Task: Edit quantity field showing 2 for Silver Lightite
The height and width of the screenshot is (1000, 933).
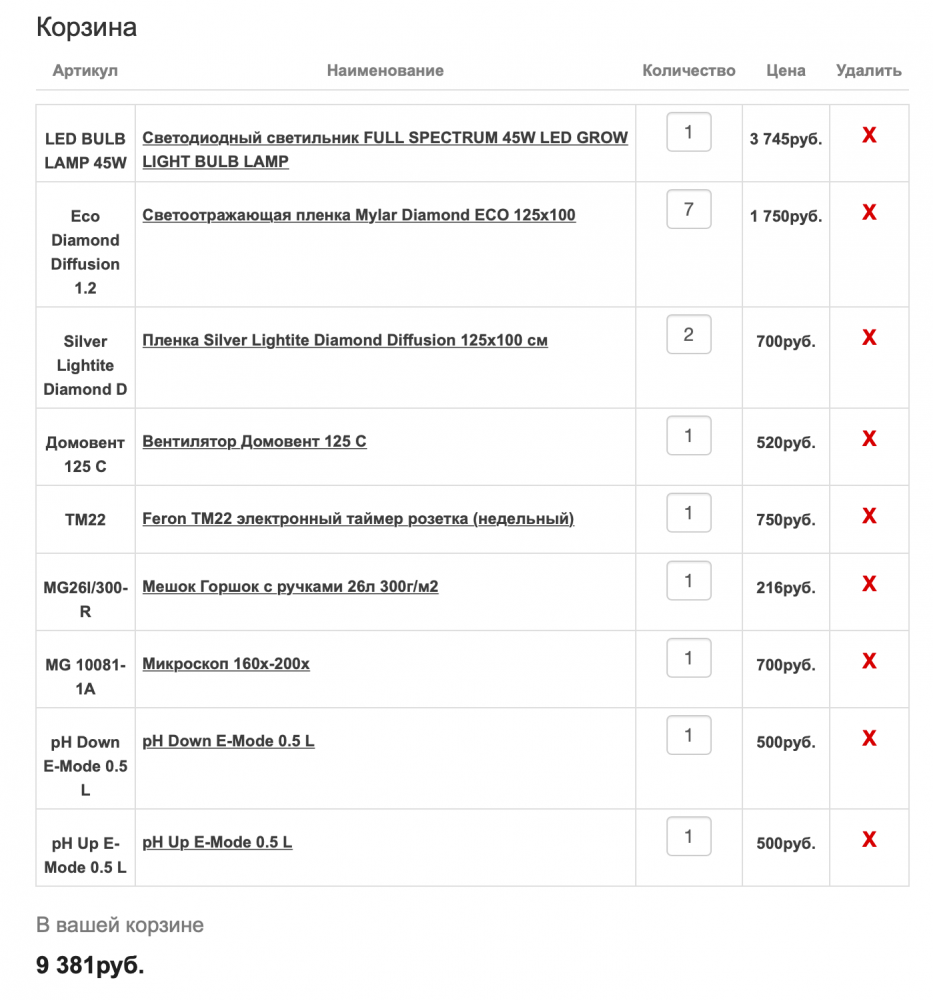Action: 689,334
